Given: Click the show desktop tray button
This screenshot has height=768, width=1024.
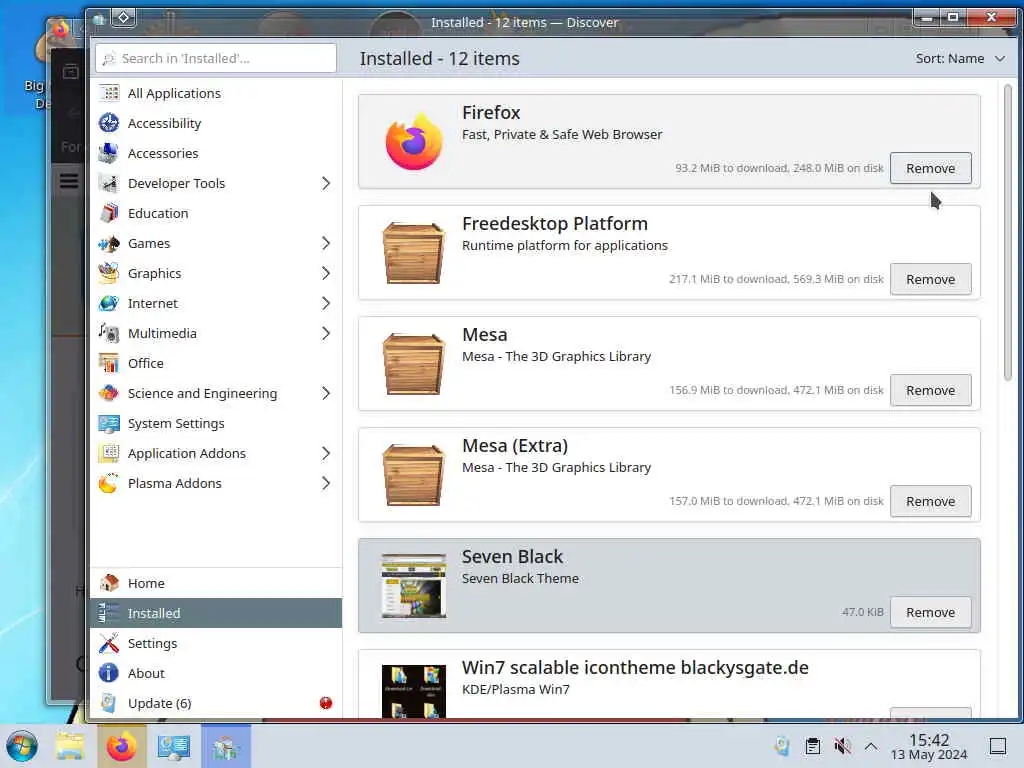Looking at the screenshot, I should 999,746.
